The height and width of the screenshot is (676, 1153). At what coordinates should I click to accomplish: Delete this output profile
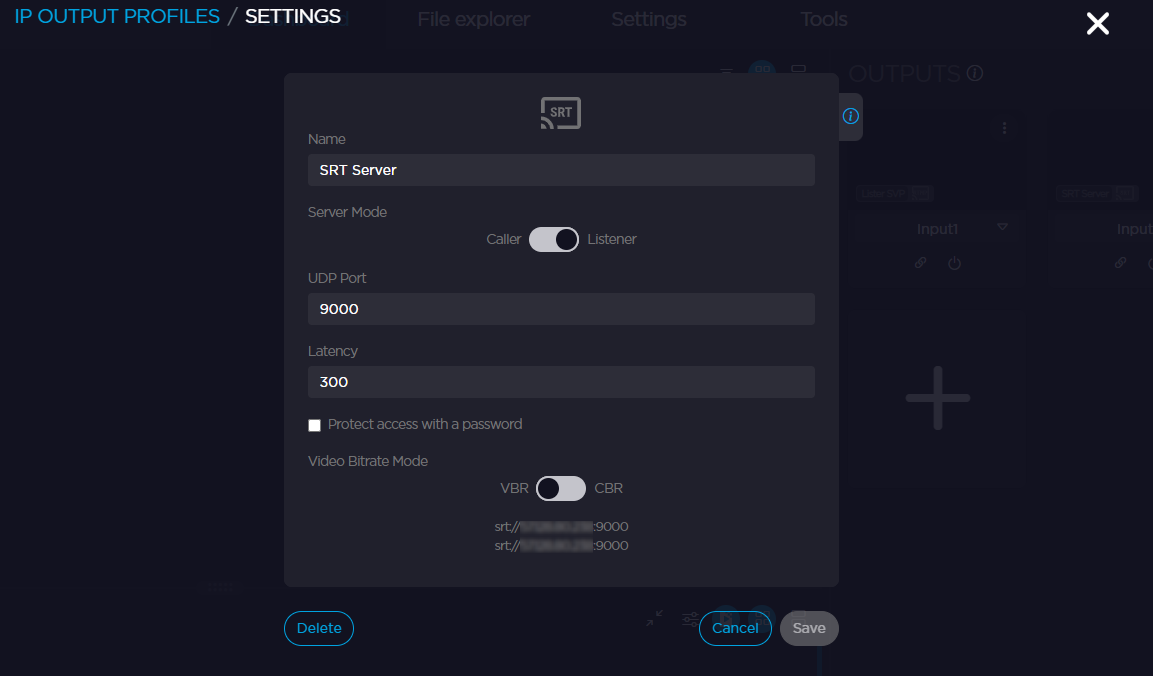coord(318,628)
